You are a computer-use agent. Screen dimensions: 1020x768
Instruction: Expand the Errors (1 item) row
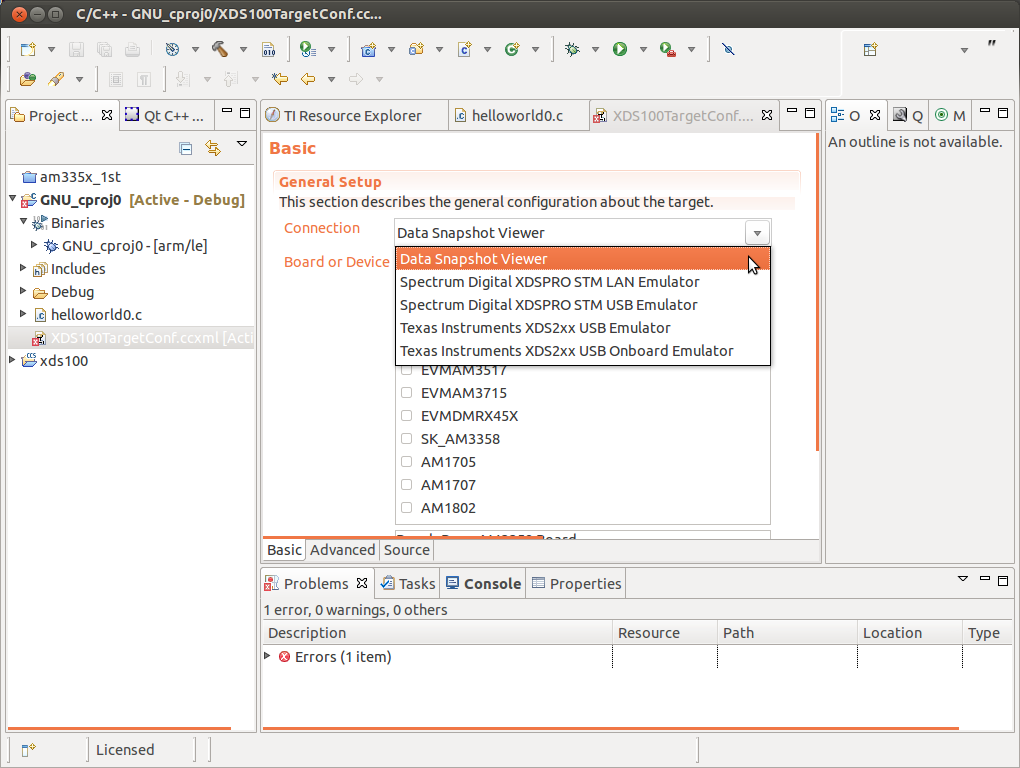point(267,656)
